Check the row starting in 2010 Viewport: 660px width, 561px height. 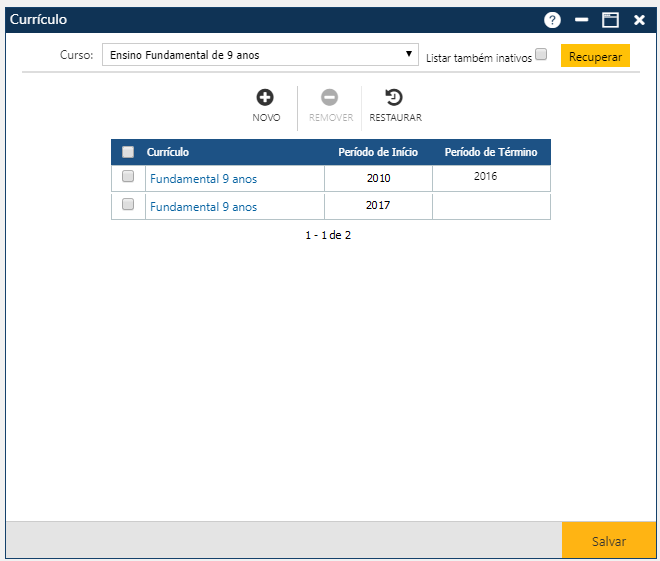(128, 177)
